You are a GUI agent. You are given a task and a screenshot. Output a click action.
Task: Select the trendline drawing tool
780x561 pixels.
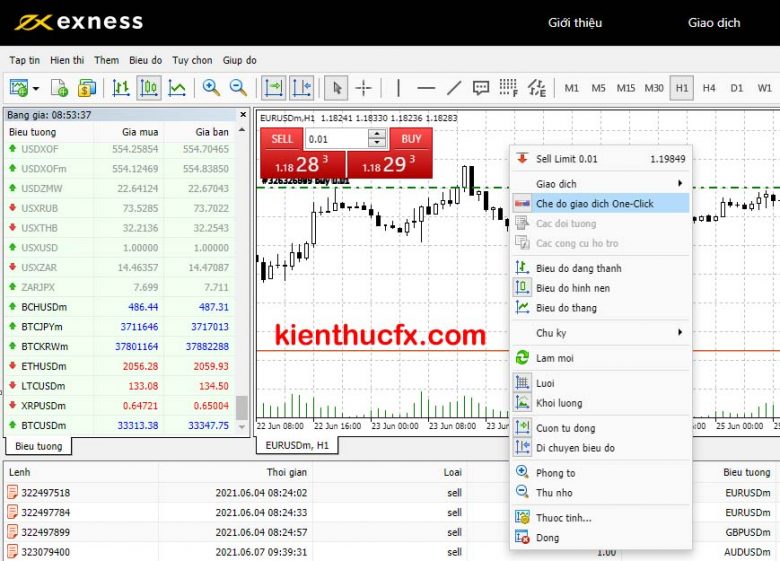[x=453, y=88]
